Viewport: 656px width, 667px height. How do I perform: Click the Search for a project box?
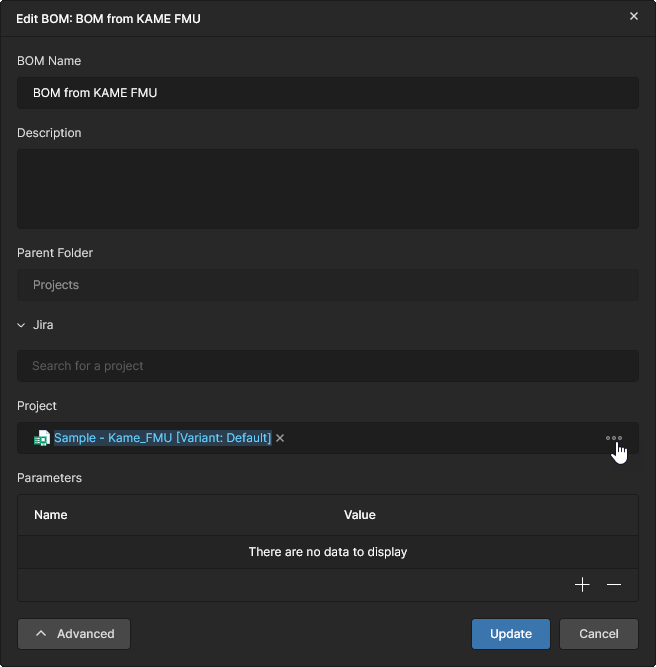coord(327,366)
